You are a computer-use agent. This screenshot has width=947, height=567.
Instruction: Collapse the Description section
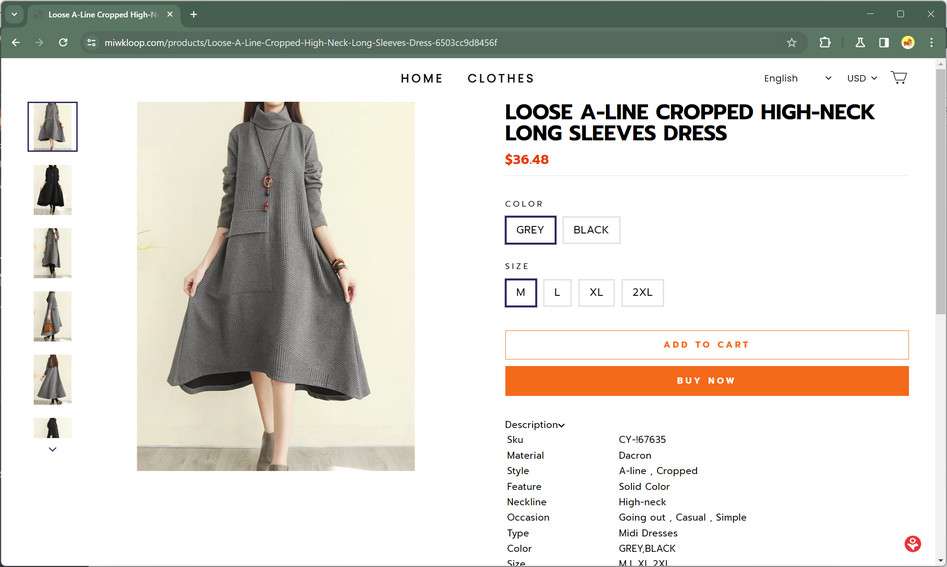tap(535, 425)
